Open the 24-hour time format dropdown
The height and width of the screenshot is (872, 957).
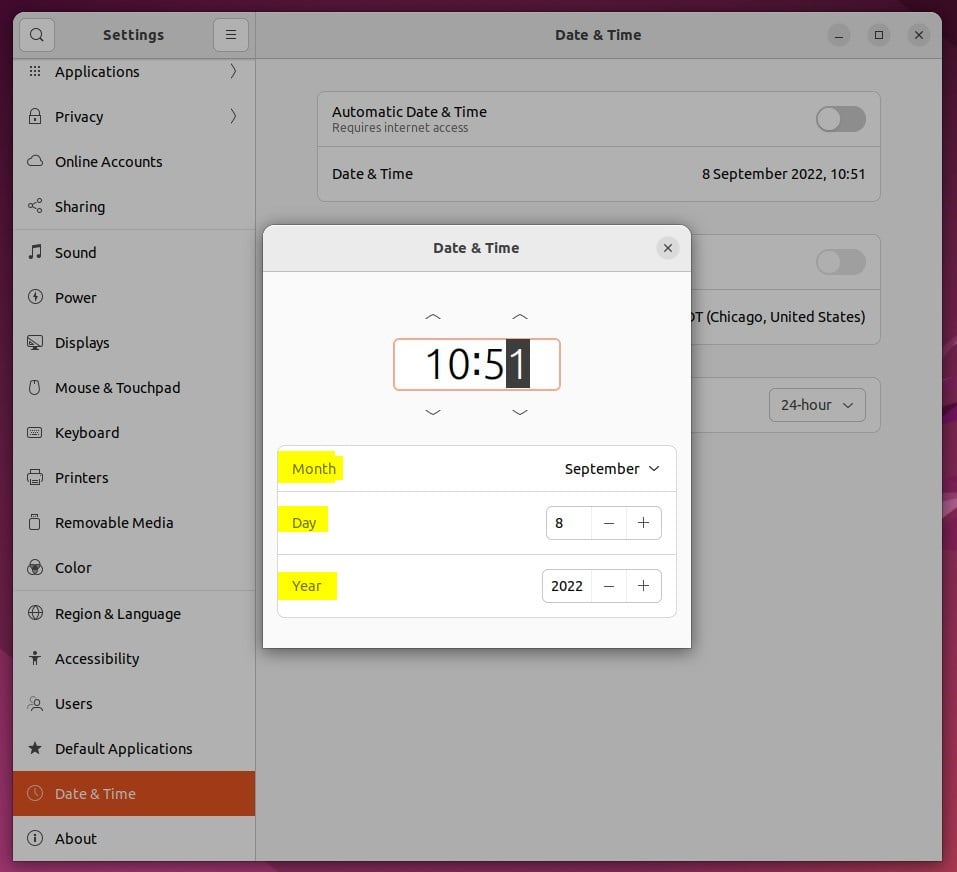point(816,404)
